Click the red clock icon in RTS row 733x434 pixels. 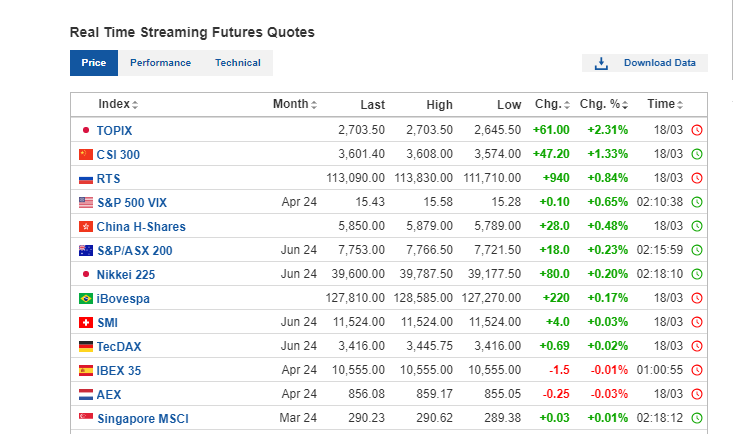pyautogui.click(x=697, y=178)
